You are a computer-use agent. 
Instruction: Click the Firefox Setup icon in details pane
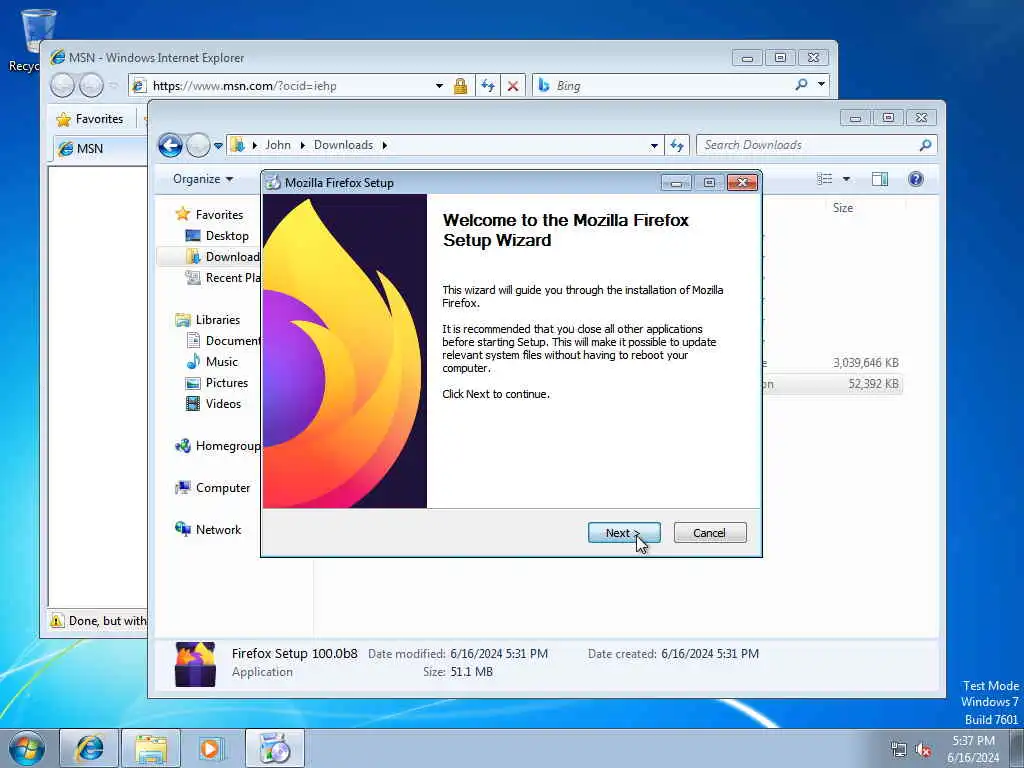coord(195,664)
